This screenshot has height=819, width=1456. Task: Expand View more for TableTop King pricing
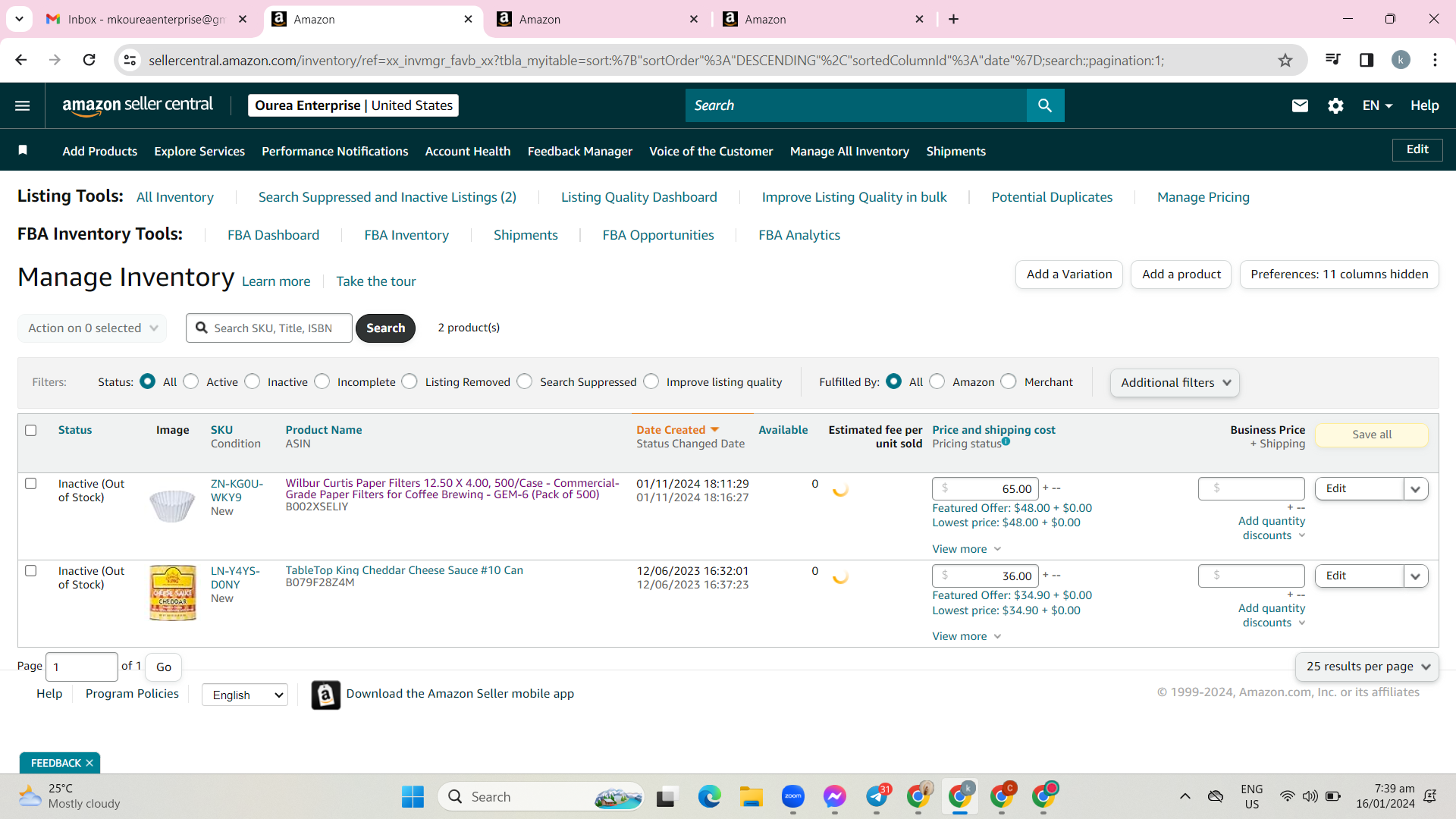pos(967,636)
